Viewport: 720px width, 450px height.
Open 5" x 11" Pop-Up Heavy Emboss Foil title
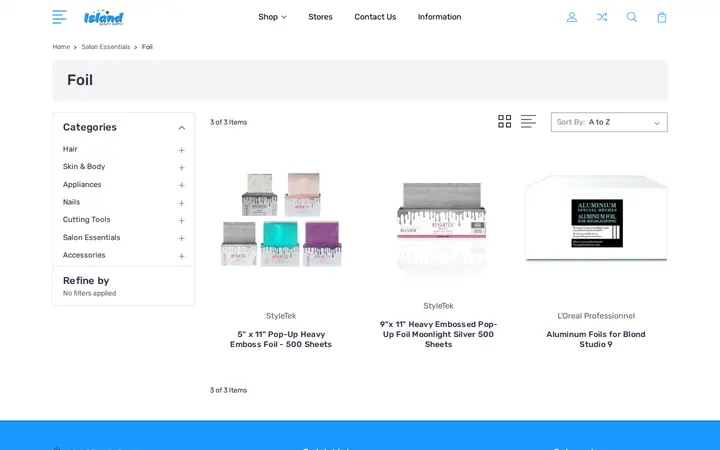point(281,339)
